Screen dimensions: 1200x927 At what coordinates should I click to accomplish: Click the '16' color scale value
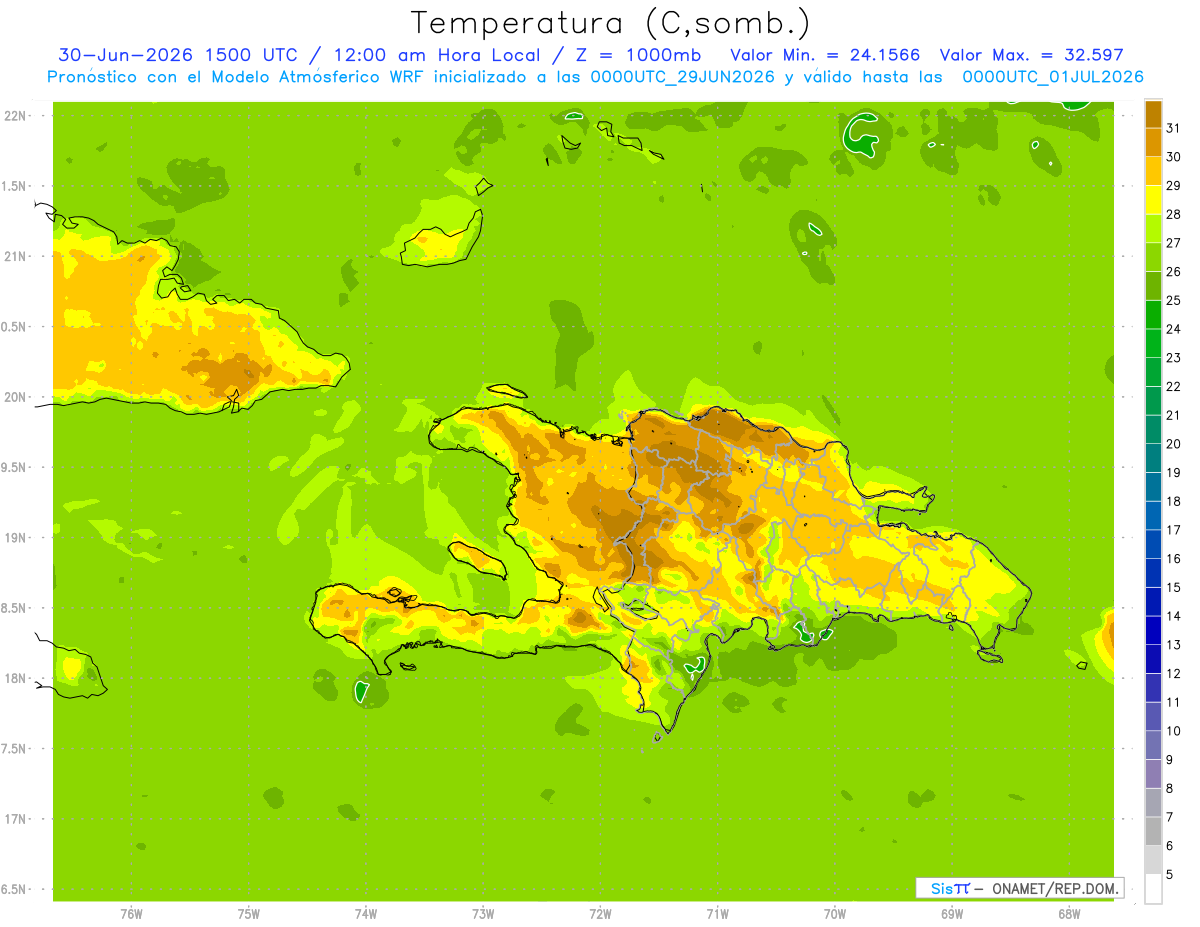pos(1174,559)
